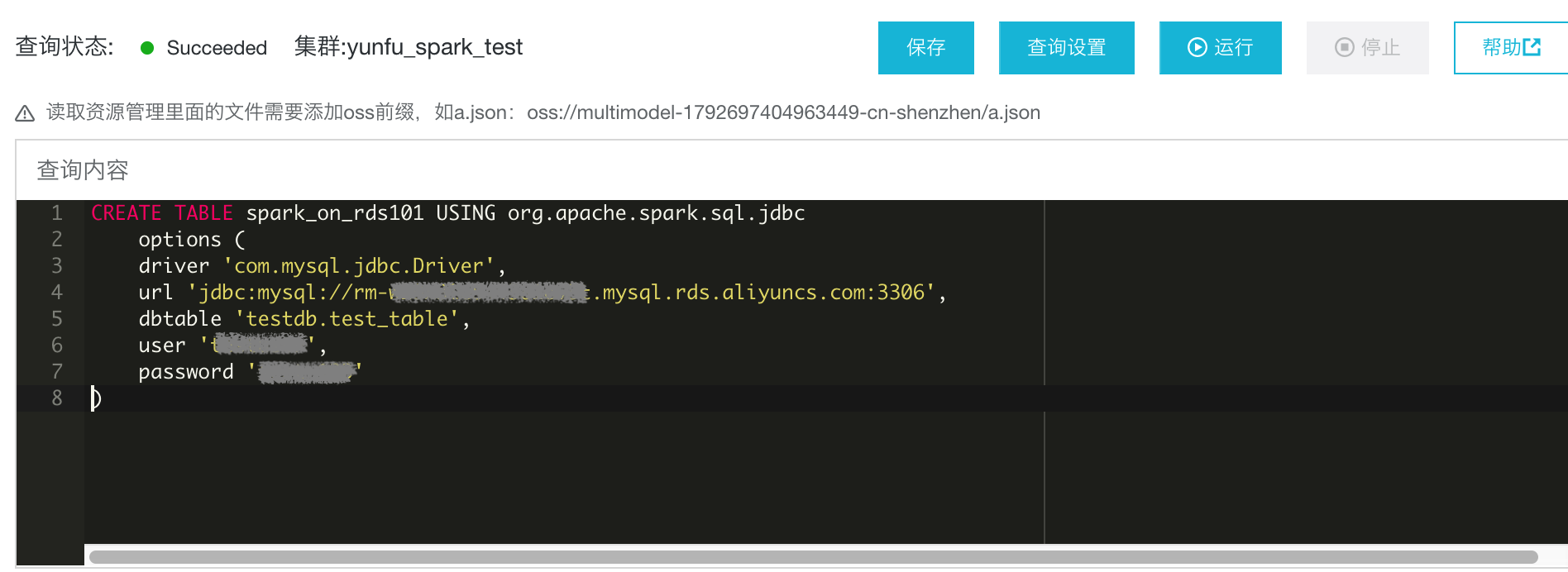Viewport: 1568px width, 572px height.
Task: Click 'testdb.test_table' string
Action: click(347, 319)
